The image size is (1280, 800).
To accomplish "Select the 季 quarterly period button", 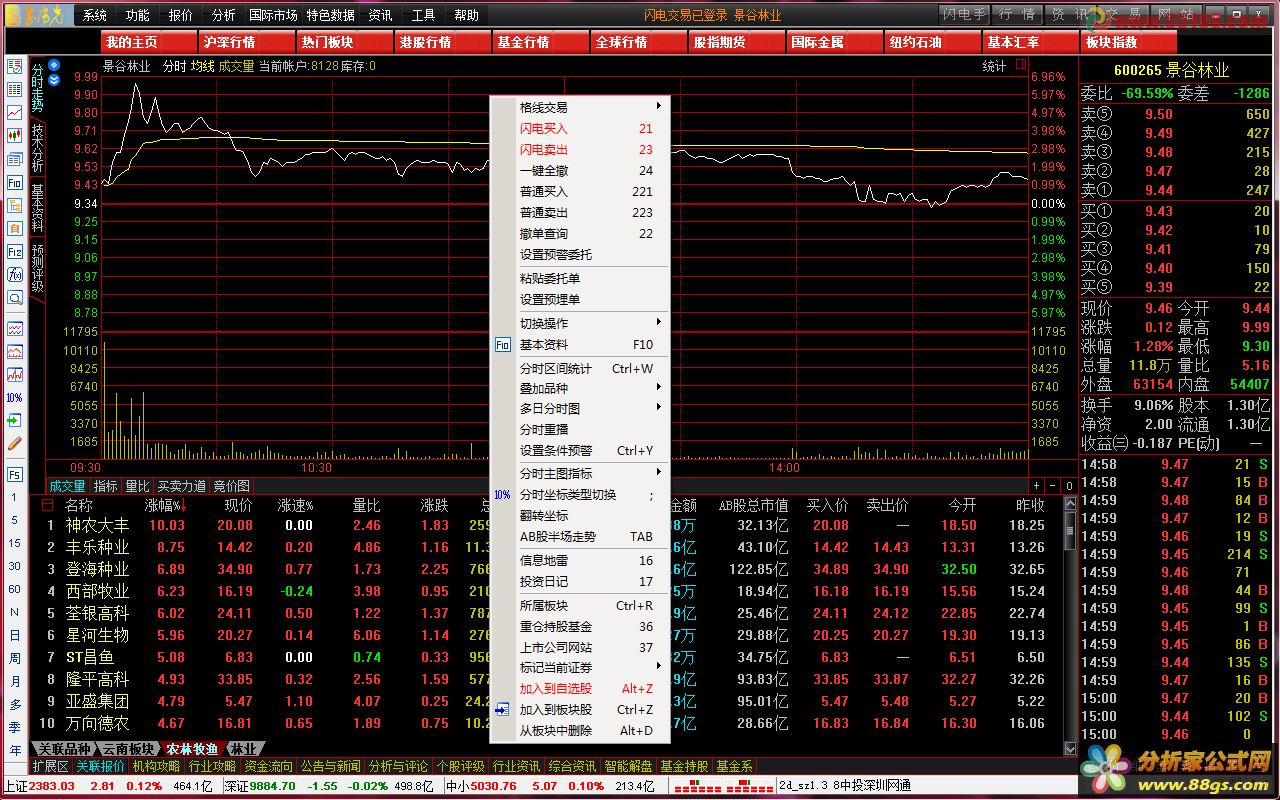I will click(x=15, y=727).
